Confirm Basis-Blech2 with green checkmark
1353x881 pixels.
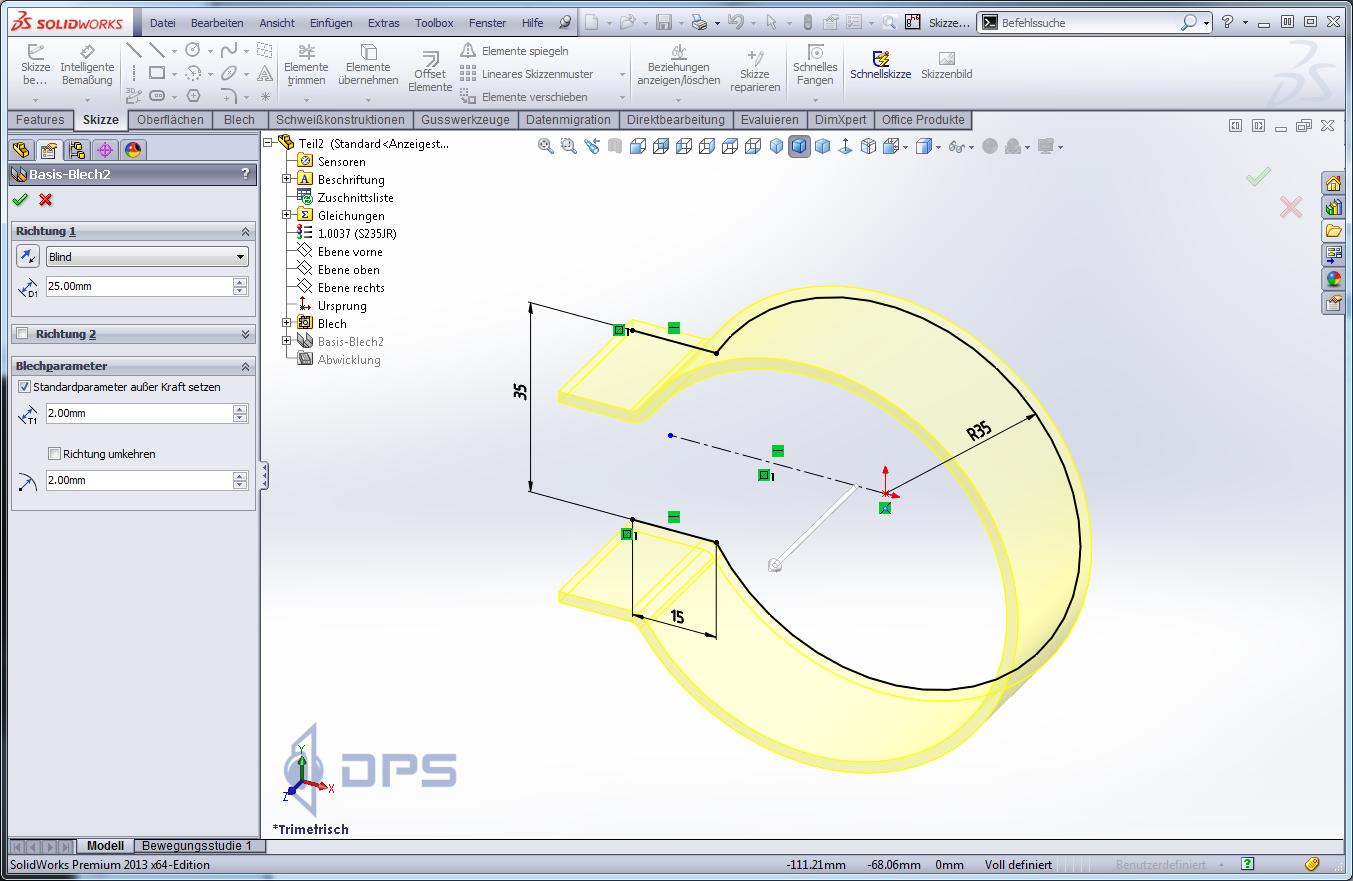pos(20,200)
